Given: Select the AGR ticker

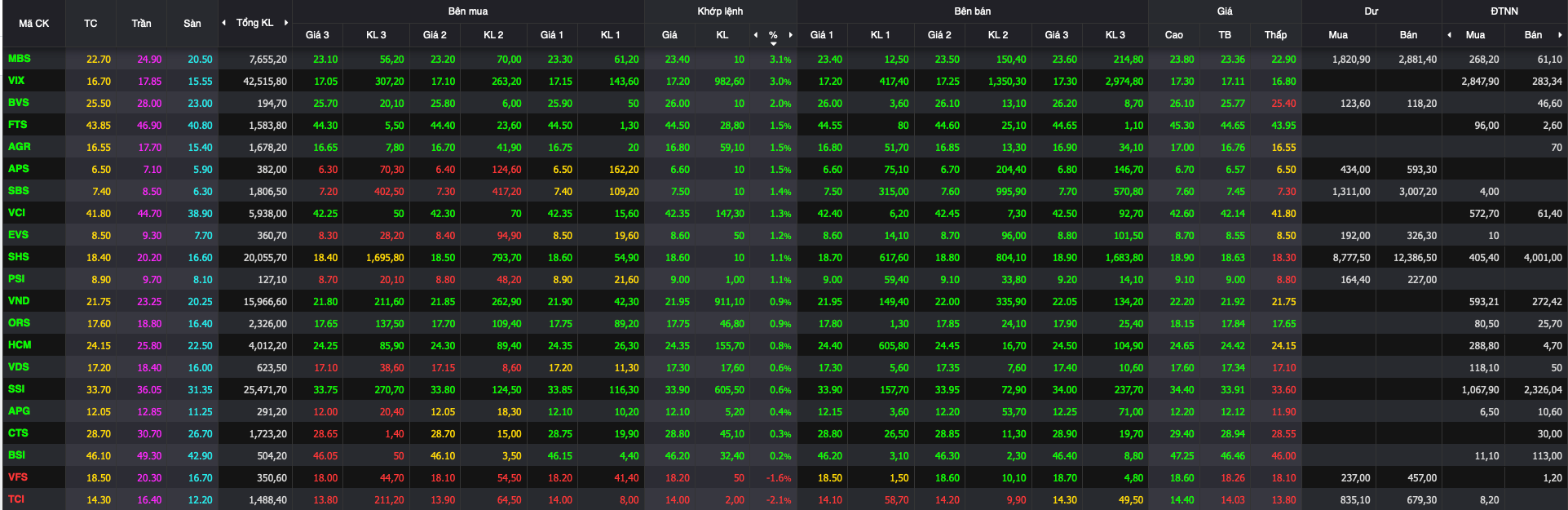Looking at the screenshot, I should point(19,147).
